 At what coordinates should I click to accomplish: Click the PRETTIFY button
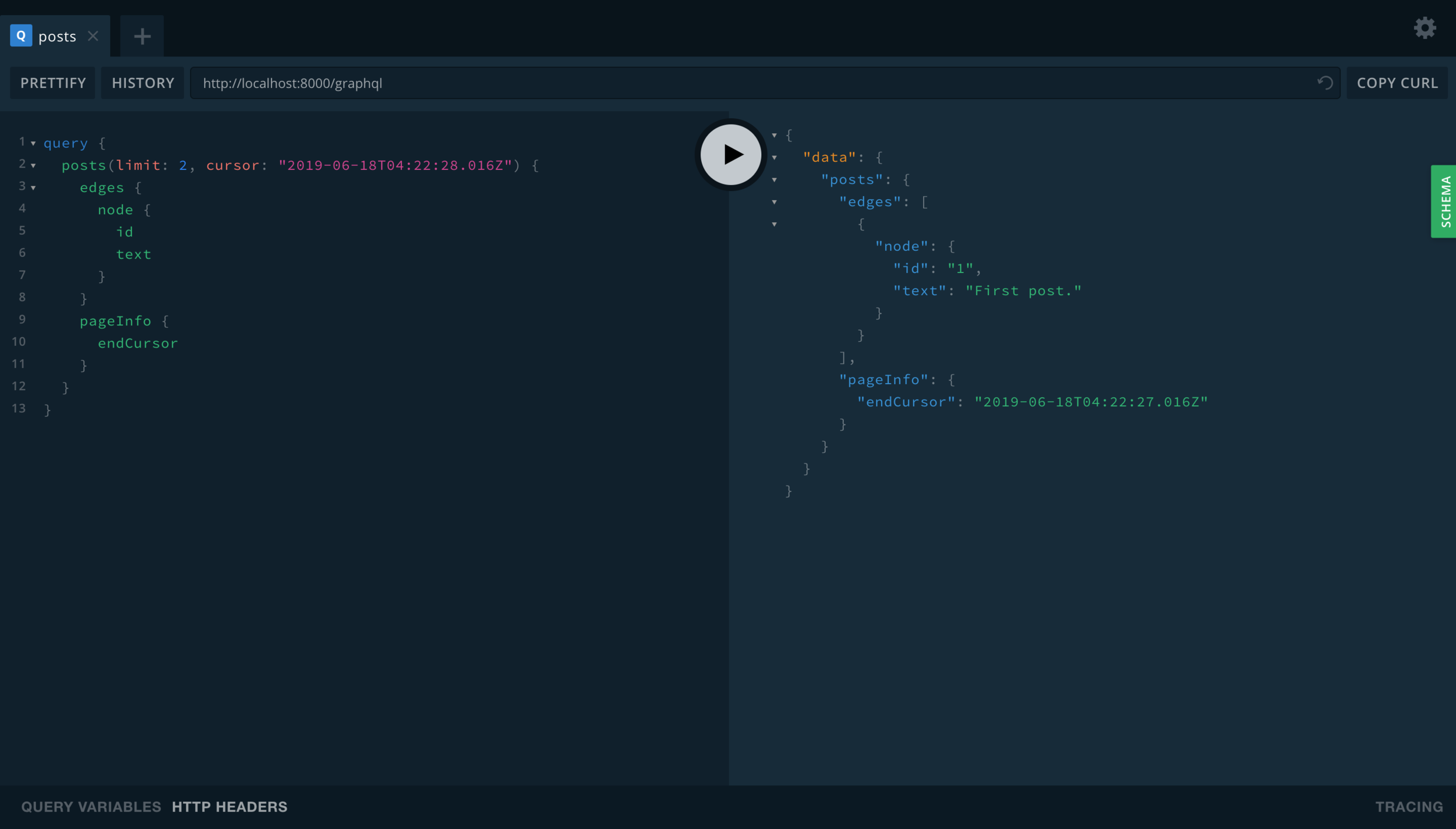[53, 83]
